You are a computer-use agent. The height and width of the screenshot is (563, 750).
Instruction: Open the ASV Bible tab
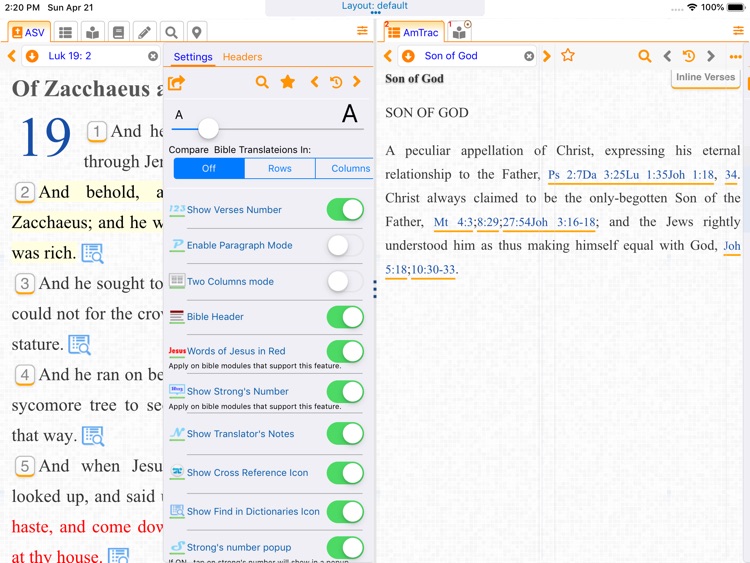[x=28, y=33]
